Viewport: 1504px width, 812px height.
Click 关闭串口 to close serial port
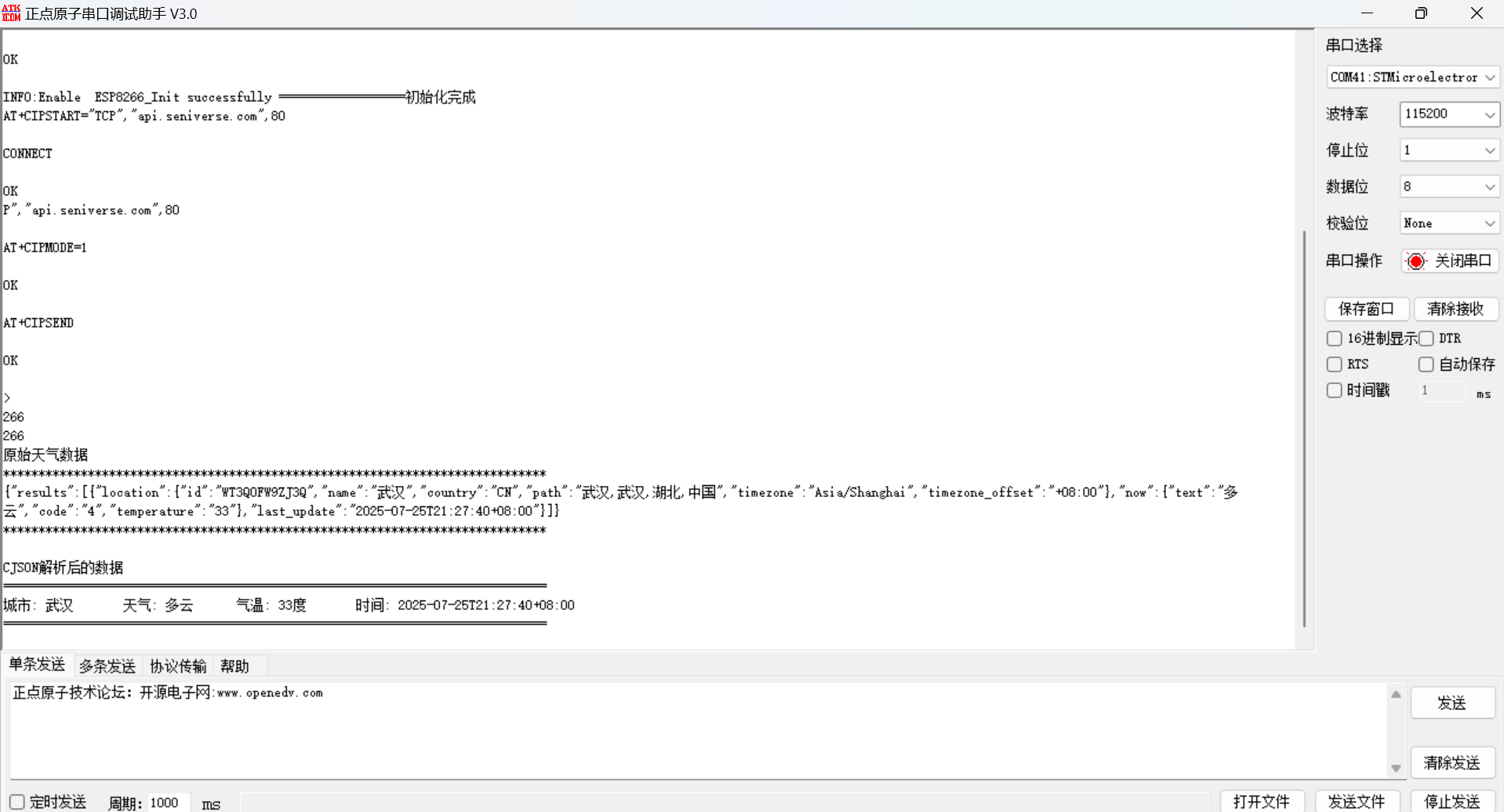1450,261
